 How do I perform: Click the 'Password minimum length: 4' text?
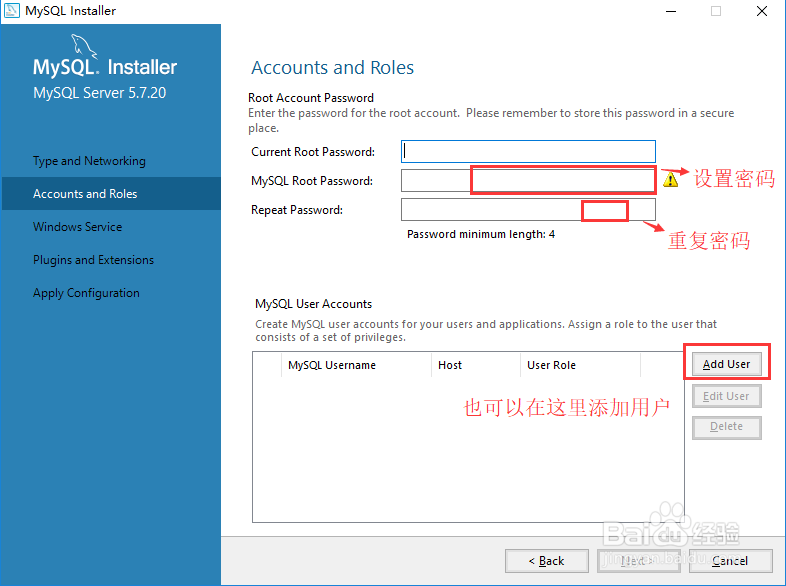point(481,234)
